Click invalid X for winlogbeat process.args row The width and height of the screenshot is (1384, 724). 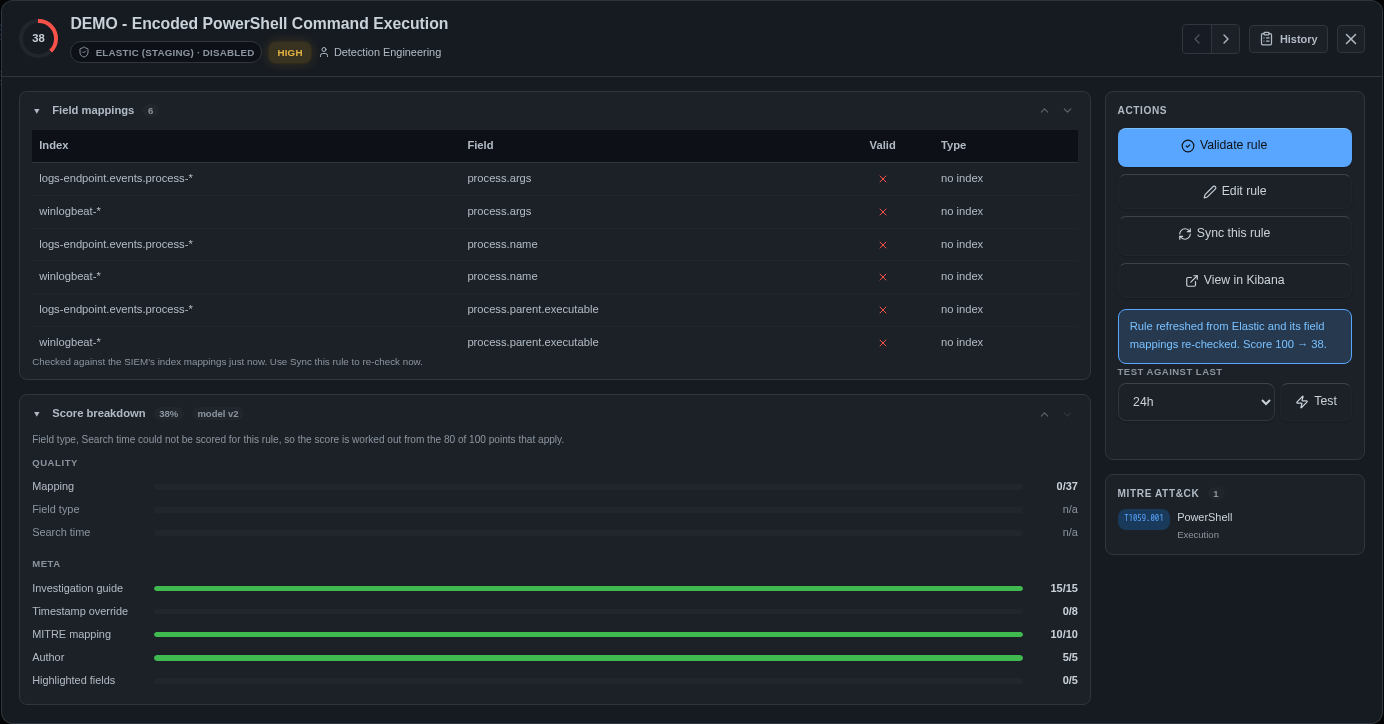point(883,212)
